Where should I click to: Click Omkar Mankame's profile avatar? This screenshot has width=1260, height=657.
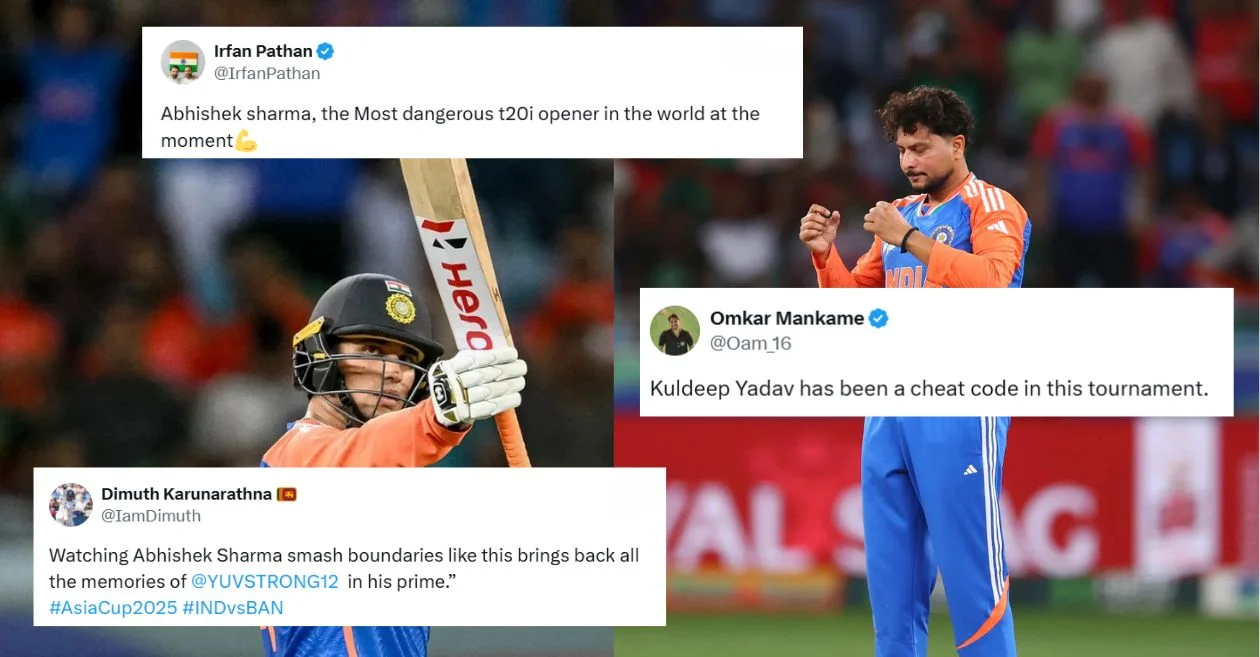tap(675, 330)
